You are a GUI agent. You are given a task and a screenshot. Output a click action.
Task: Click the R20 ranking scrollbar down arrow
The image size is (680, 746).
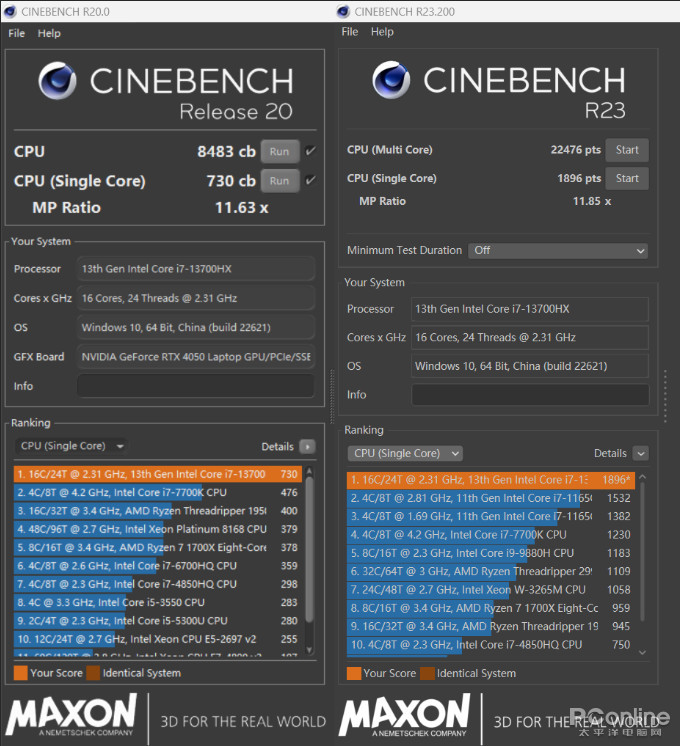point(309,650)
